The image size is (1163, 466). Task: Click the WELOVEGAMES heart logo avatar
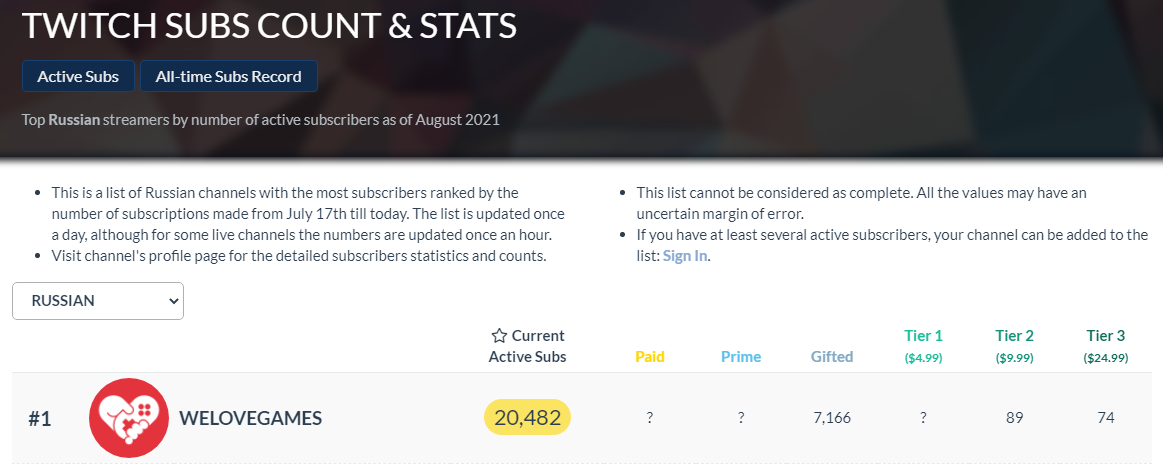[129, 418]
